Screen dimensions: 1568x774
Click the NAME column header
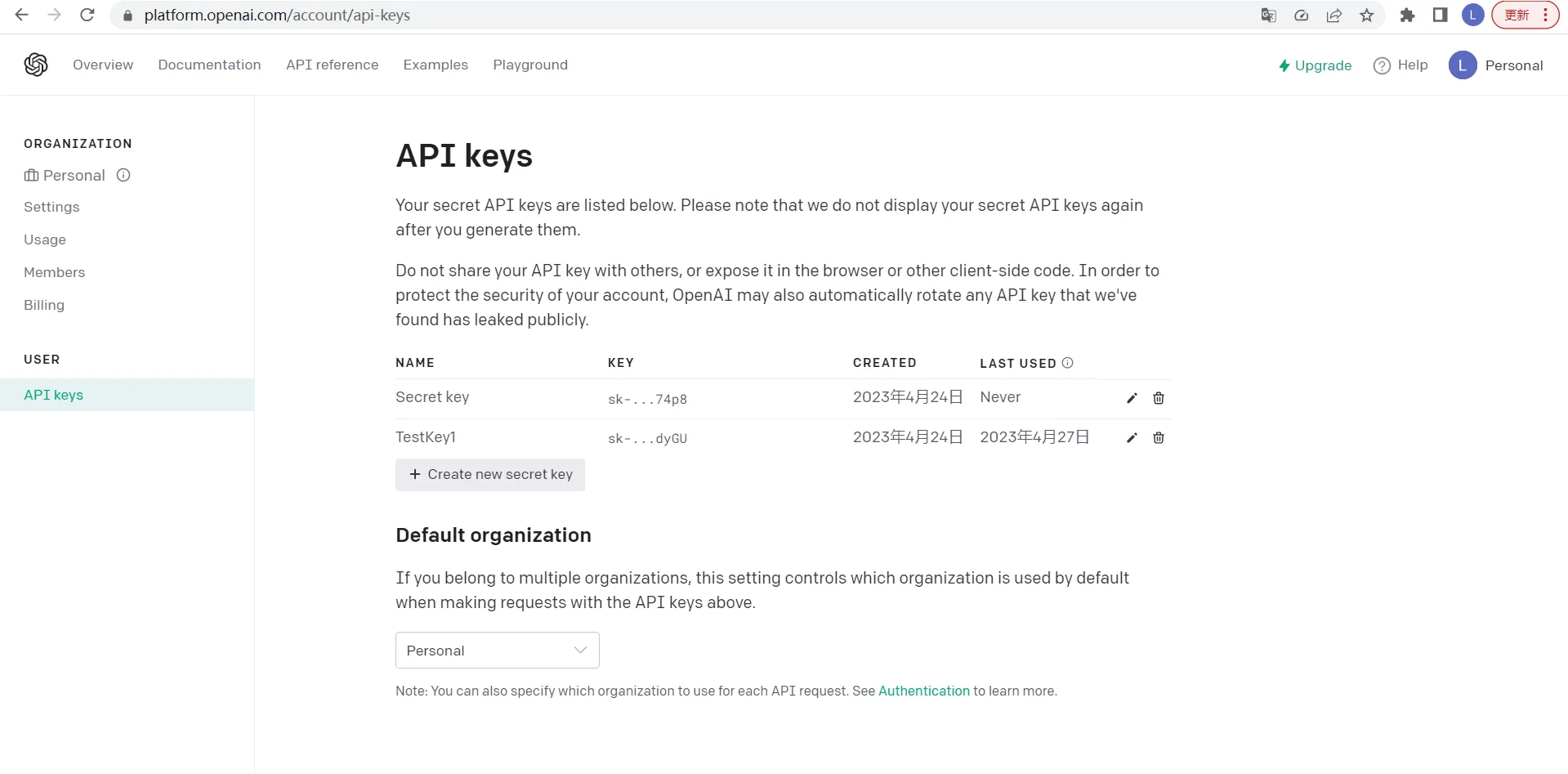pyautogui.click(x=415, y=363)
